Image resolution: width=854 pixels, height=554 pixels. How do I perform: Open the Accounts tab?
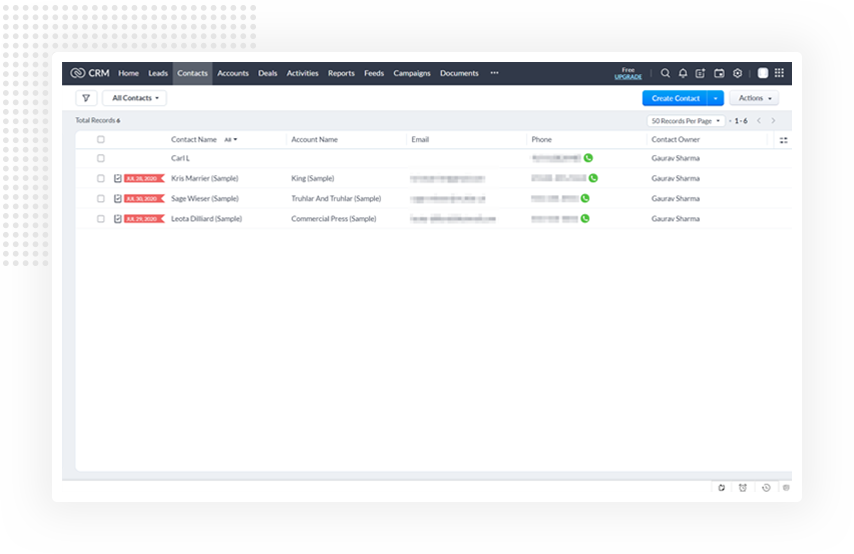(233, 73)
